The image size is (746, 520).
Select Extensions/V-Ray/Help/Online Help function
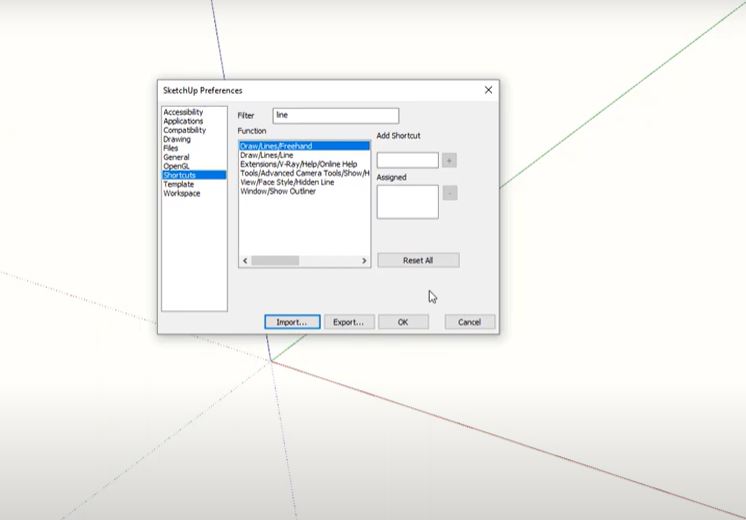pos(304,164)
